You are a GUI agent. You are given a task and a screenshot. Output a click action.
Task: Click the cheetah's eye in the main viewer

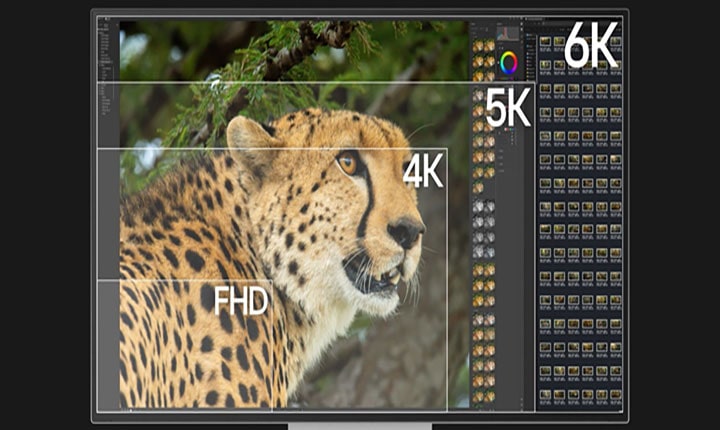point(347,163)
